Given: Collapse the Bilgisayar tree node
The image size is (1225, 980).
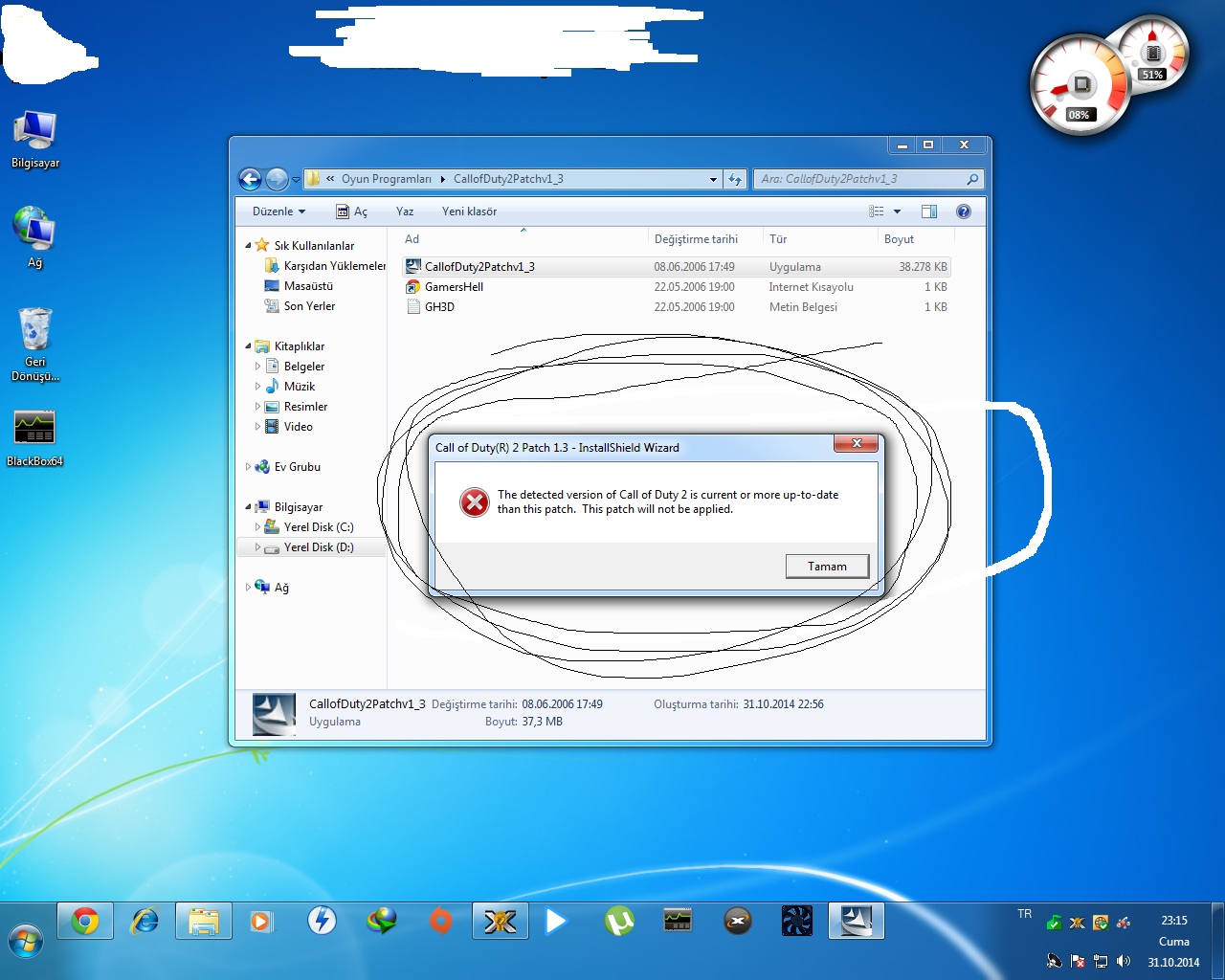Looking at the screenshot, I should [249, 507].
